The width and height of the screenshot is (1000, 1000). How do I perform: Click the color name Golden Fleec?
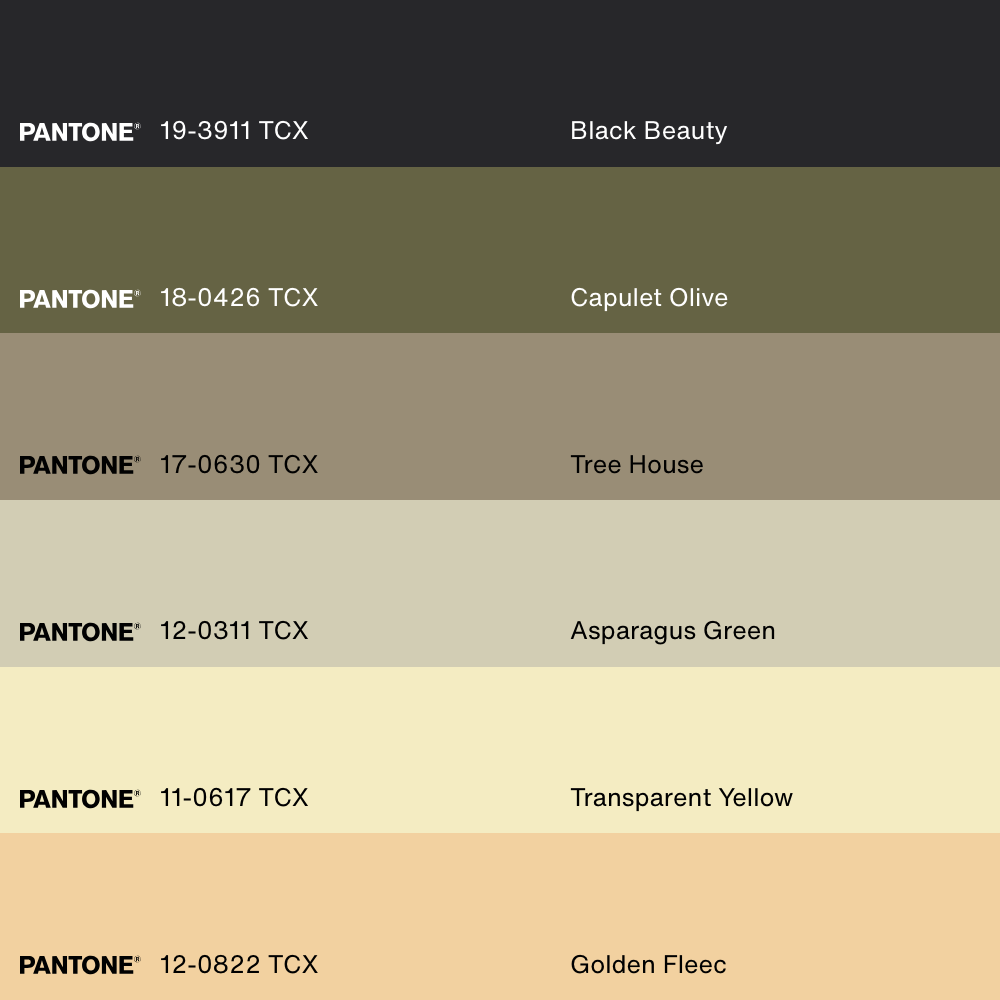tap(648, 964)
